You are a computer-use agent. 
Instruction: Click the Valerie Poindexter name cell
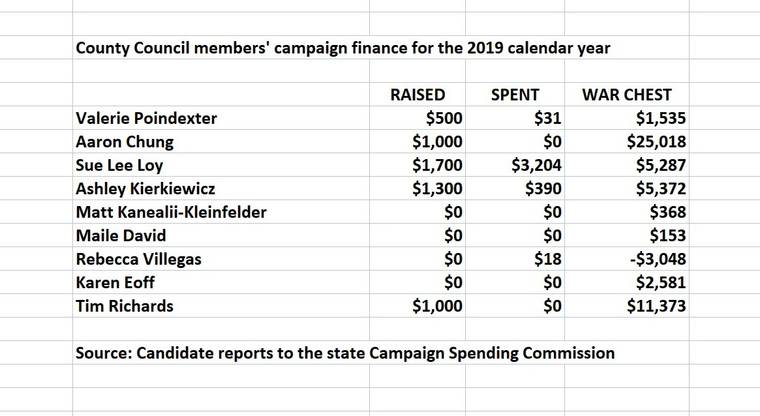click(x=146, y=119)
